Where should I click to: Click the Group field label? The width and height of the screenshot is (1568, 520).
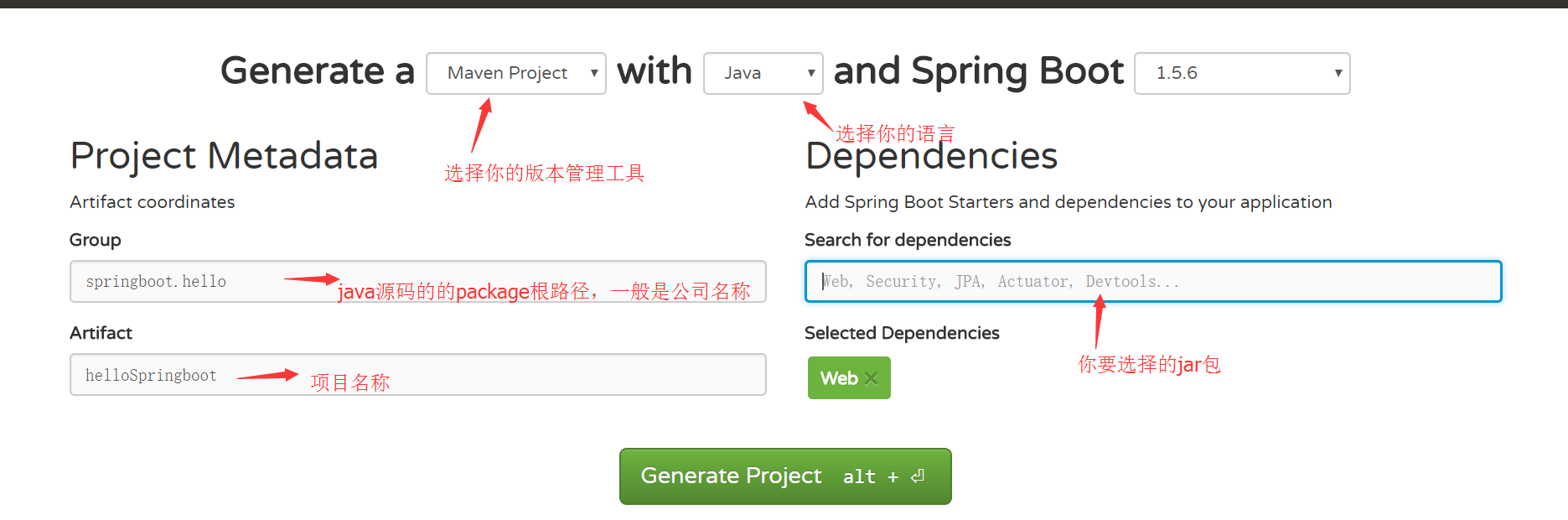[96, 240]
